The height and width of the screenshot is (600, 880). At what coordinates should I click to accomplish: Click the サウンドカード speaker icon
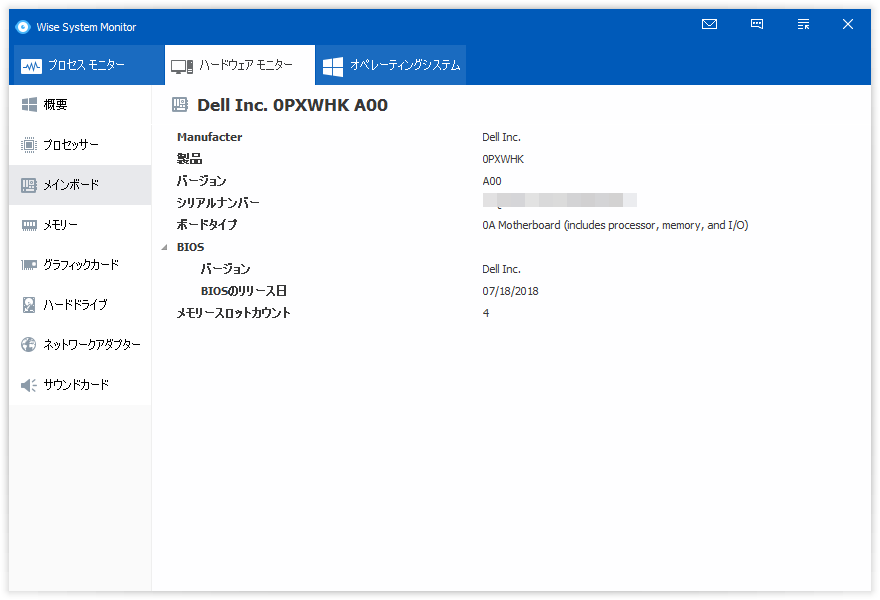29,385
